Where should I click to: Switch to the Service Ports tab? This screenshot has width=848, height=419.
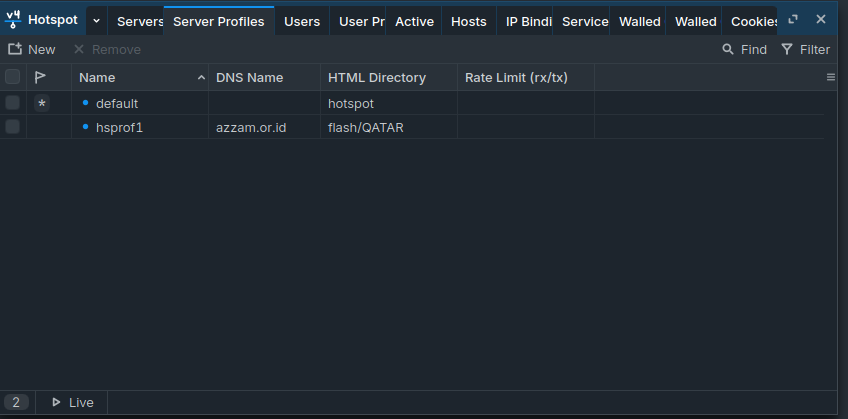581,22
